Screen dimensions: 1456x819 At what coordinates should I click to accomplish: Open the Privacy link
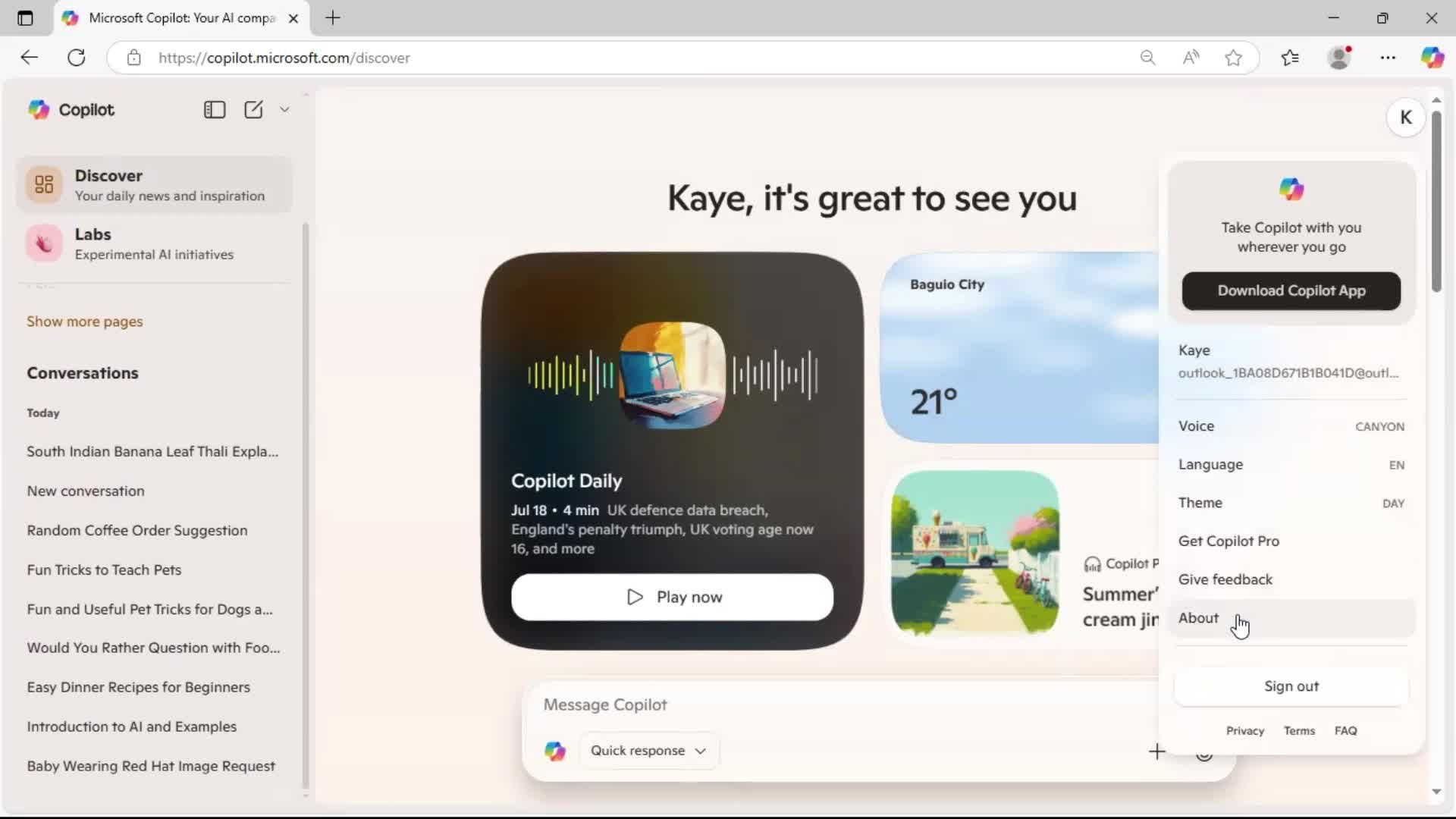[1245, 731]
